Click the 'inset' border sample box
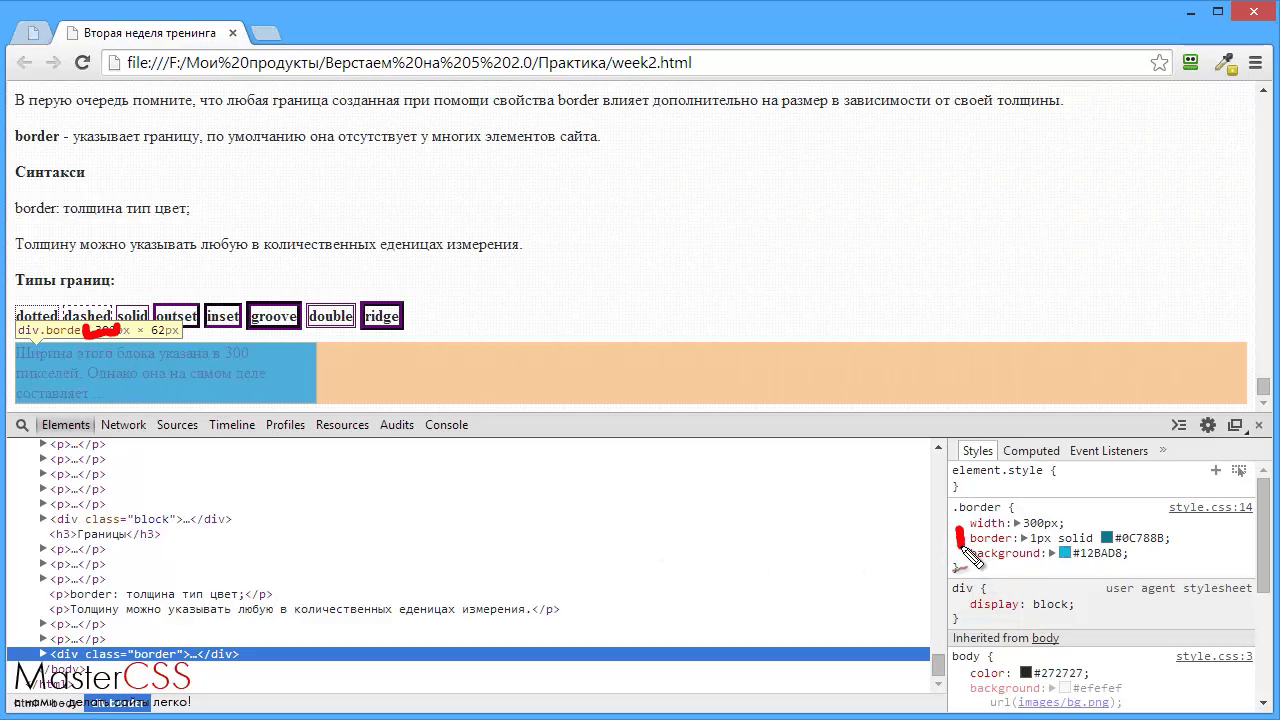Image resolution: width=1280 pixels, height=720 pixels. click(223, 316)
